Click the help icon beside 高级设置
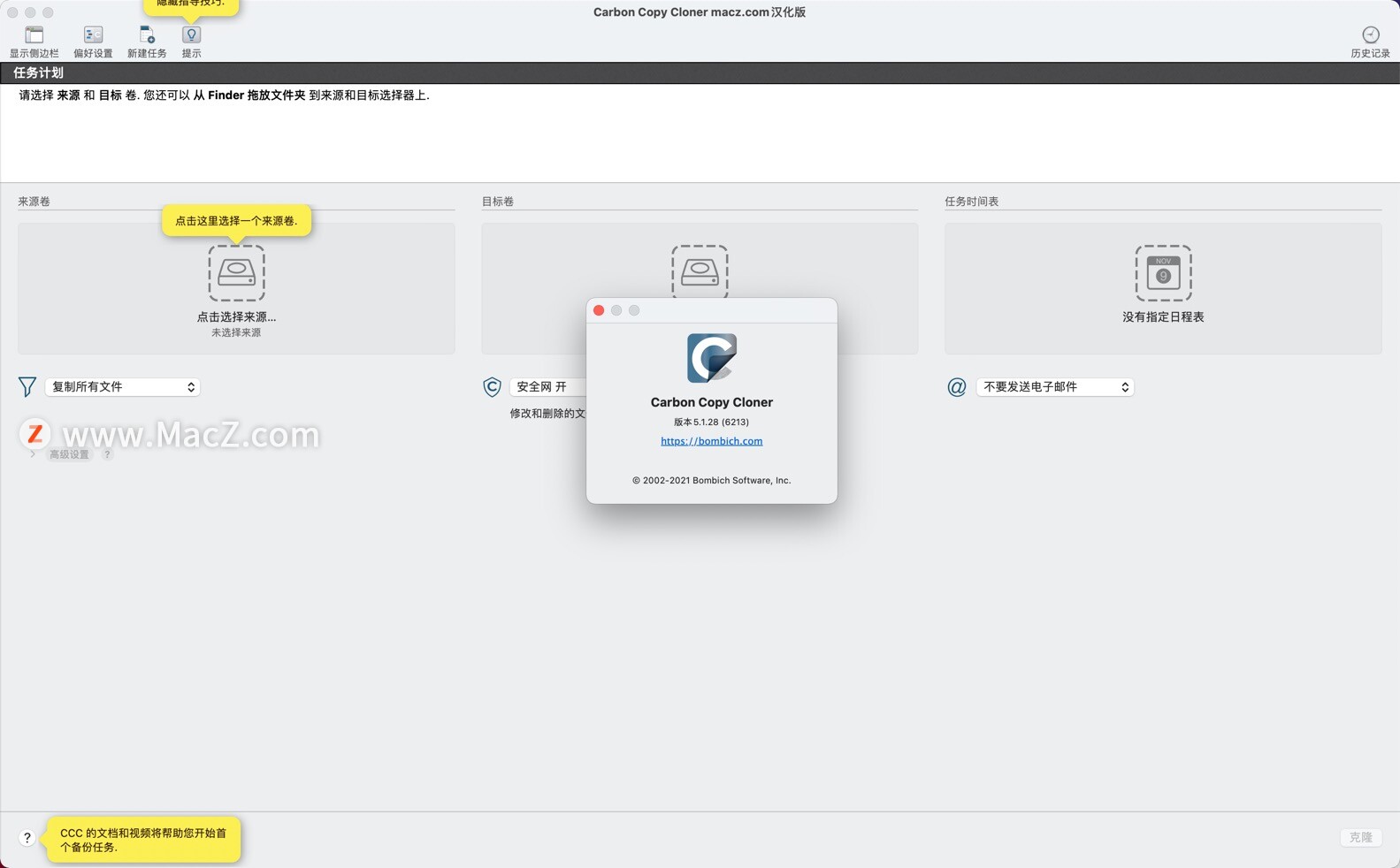Screen dimensions: 1400x868 tap(107, 454)
